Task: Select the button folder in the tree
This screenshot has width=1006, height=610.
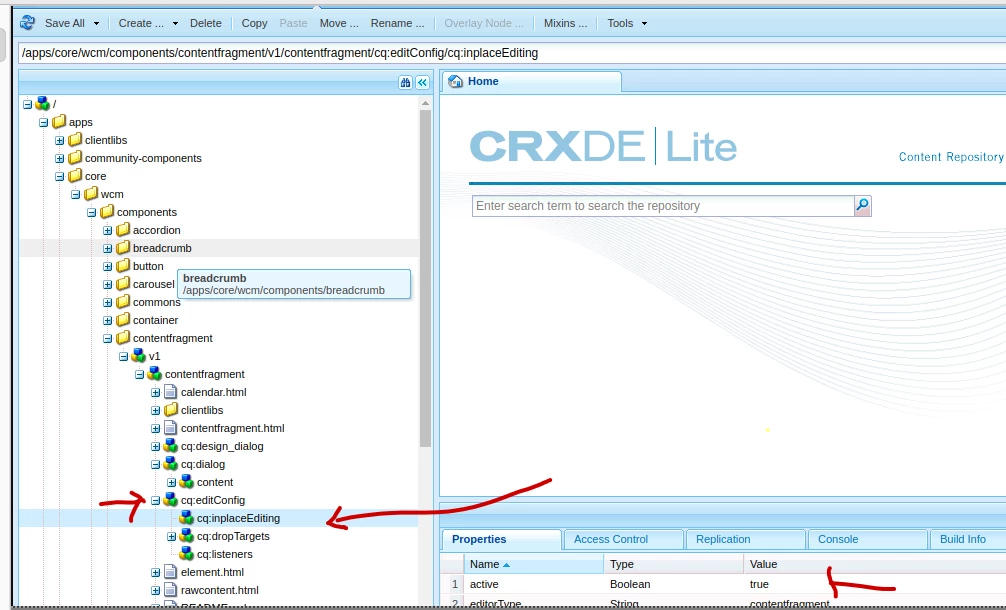Action: (x=148, y=266)
